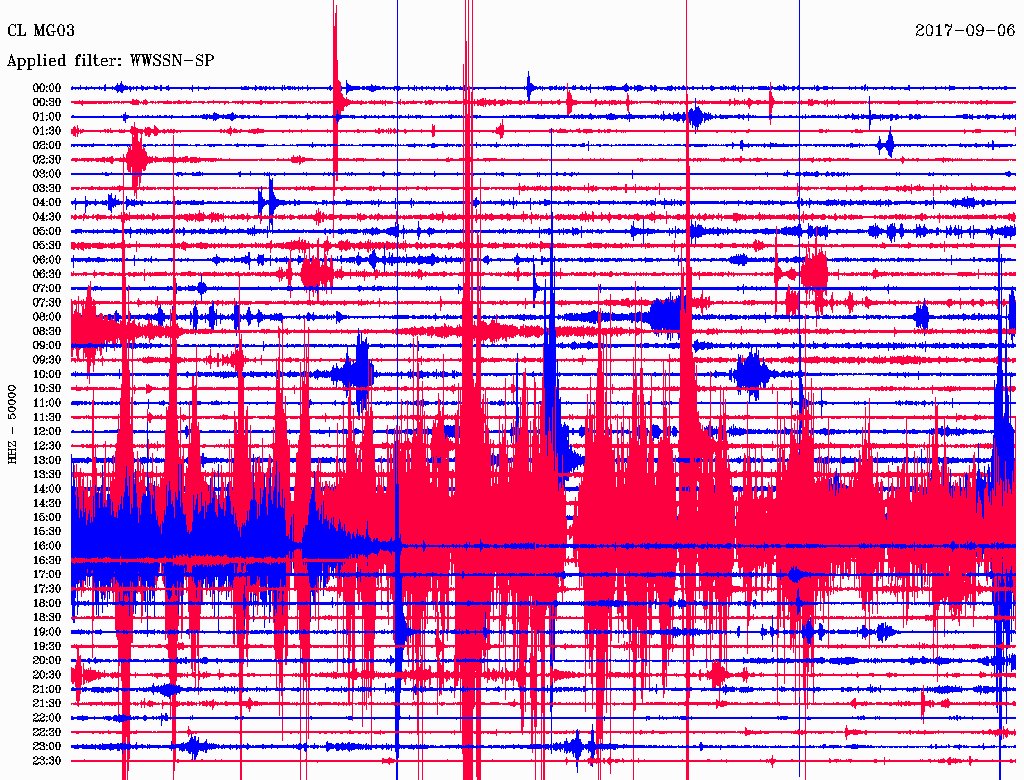Select the 10:30 time label

(x=47, y=389)
